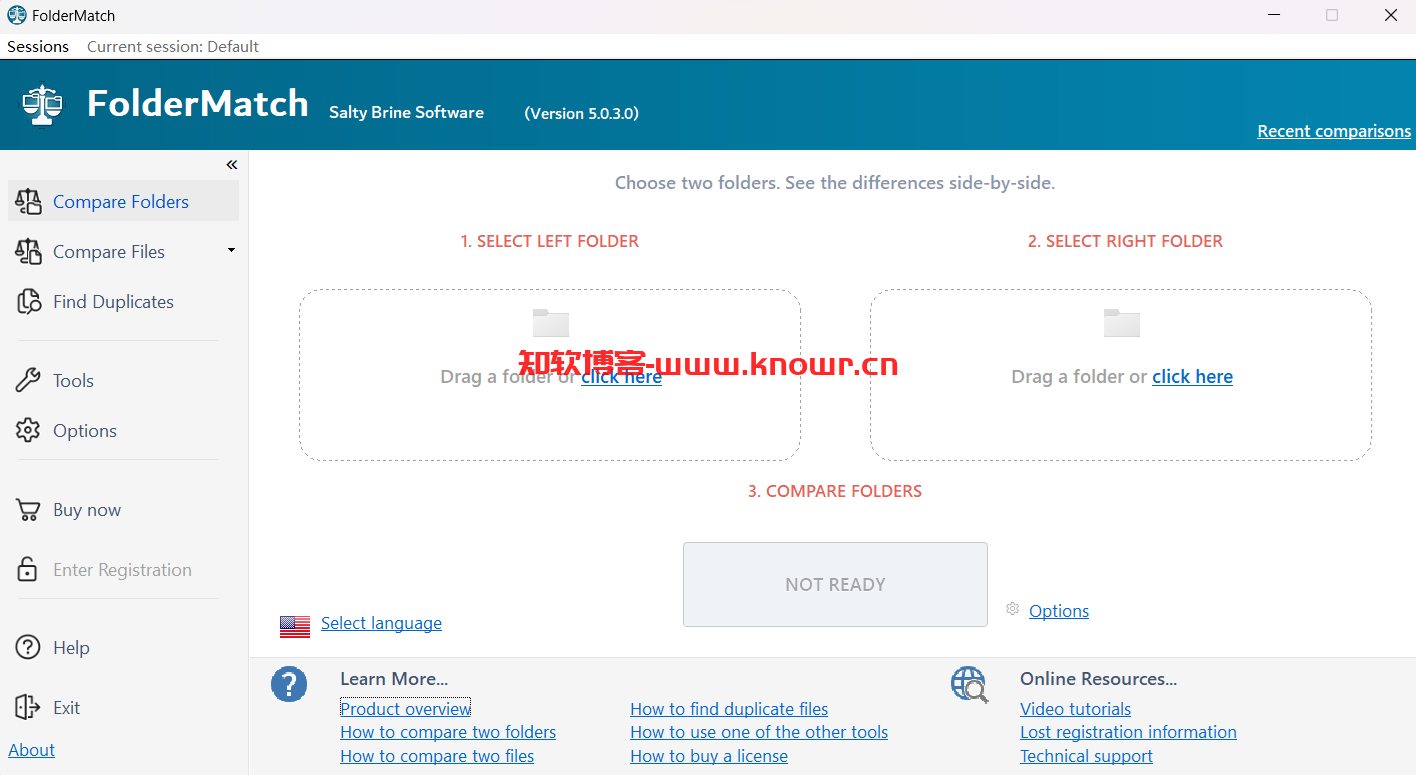Click the Options gear icon in sidebar

(28, 430)
